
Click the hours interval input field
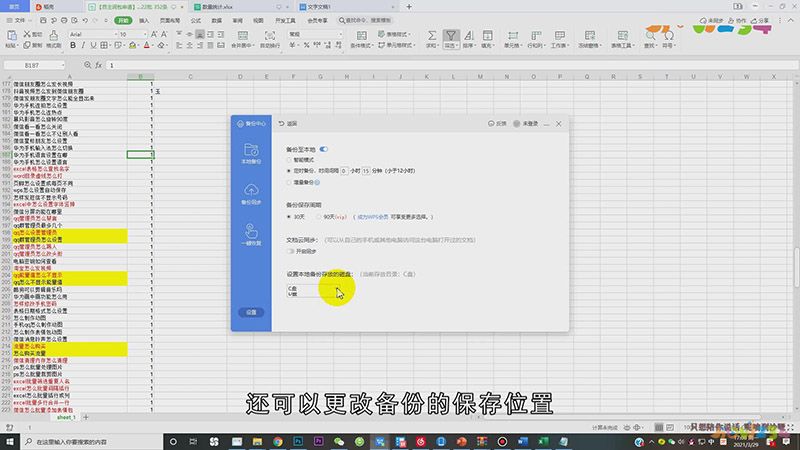[344, 171]
